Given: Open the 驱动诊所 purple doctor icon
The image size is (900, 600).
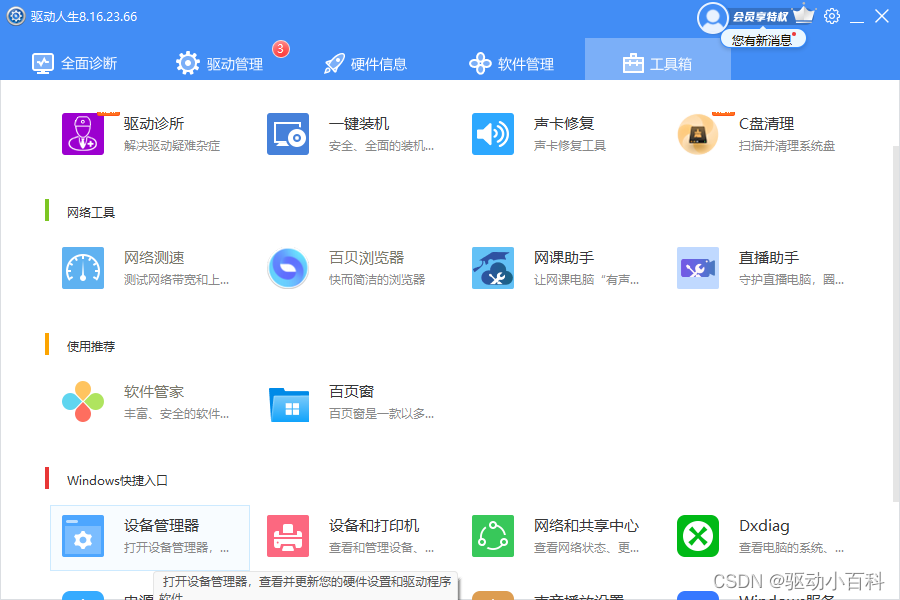Looking at the screenshot, I should point(83,134).
